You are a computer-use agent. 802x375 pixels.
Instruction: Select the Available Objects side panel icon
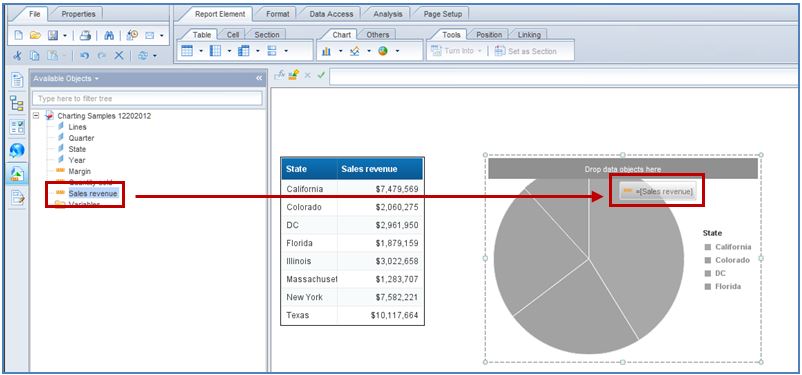17,174
